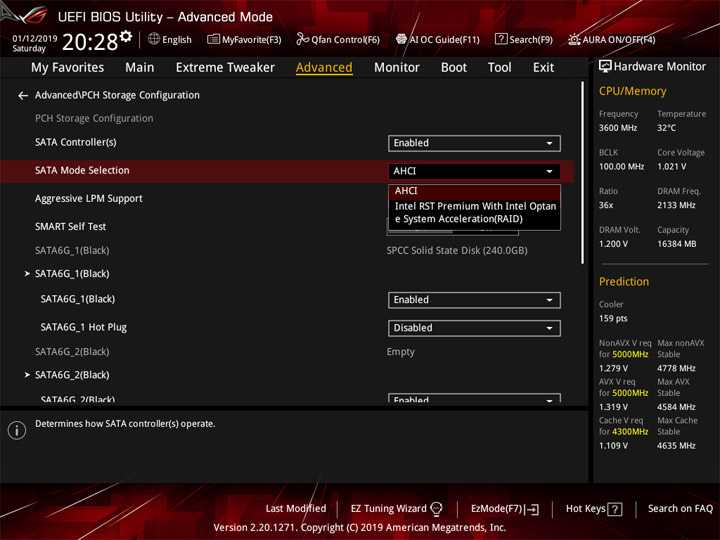Open SATA Mode Selection AHCI dropdown
The width and height of the screenshot is (720, 540).
[474, 171]
